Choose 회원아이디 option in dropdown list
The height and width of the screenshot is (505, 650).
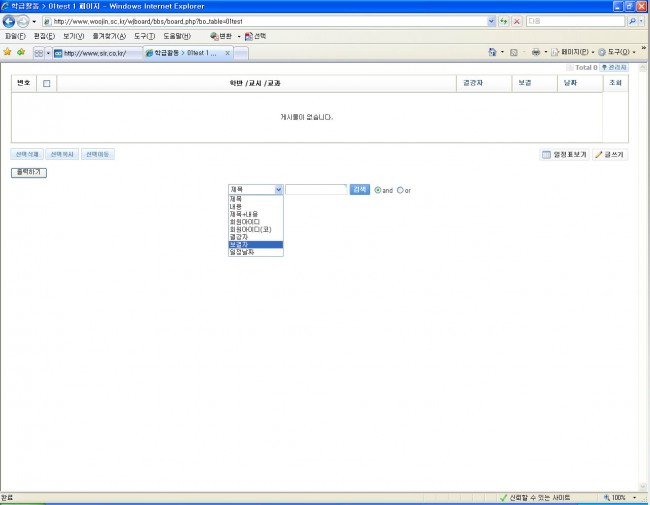(x=256, y=222)
